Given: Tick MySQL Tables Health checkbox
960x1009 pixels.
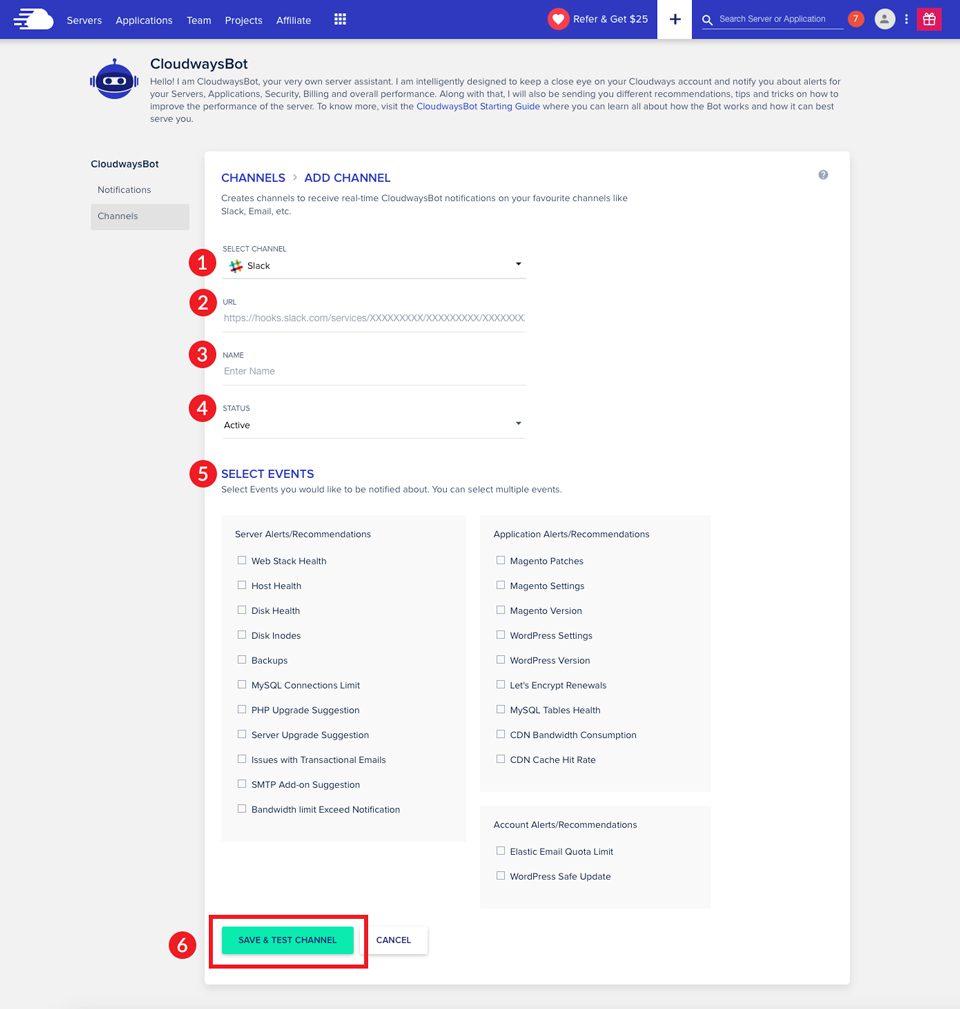Looking at the screenshot, I should pyautogui.click(x=501, y=709).
